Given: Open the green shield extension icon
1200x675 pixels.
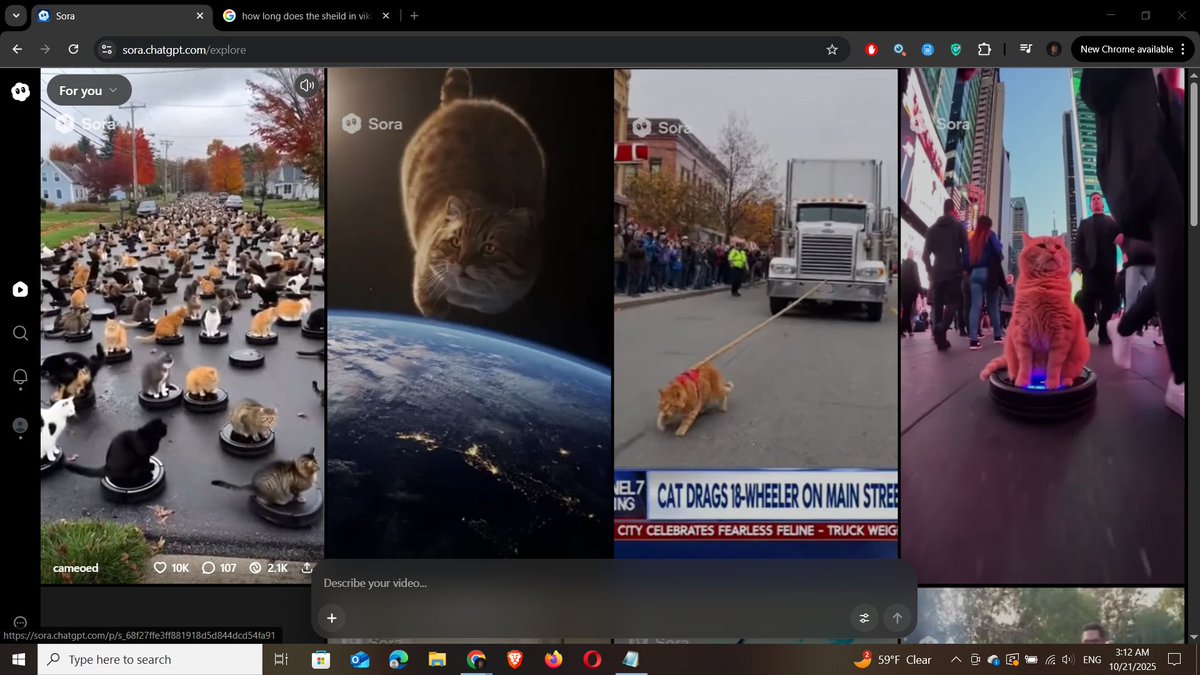Looking at the screenshot, I should (956, 49).
